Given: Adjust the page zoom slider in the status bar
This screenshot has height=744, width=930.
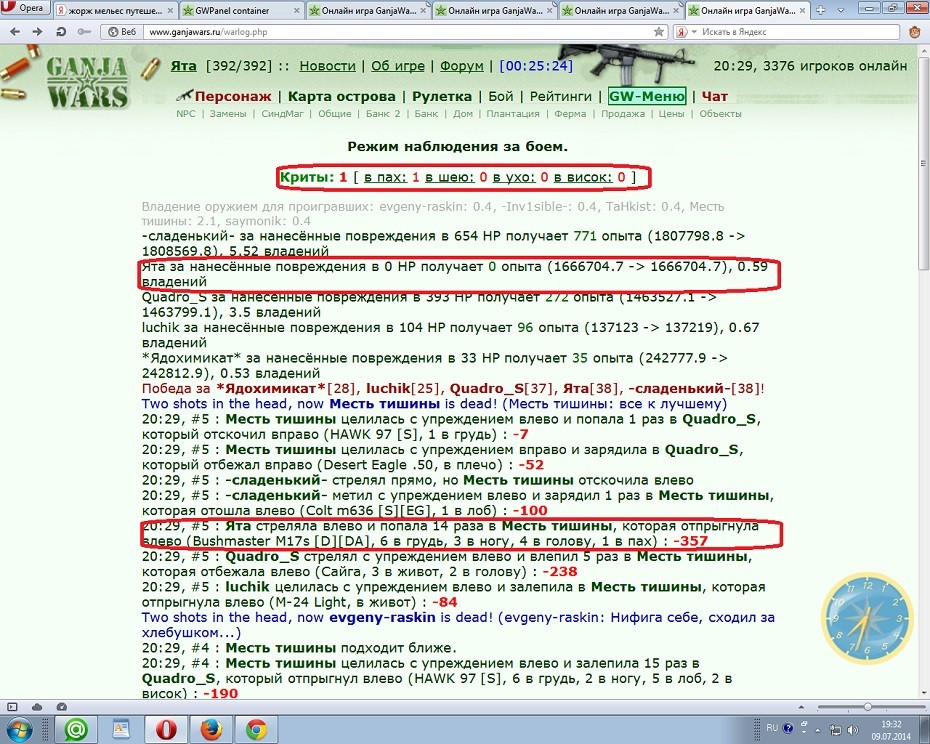Looking at the screenshot, I should pyautogui.click(x=868, y=707).
